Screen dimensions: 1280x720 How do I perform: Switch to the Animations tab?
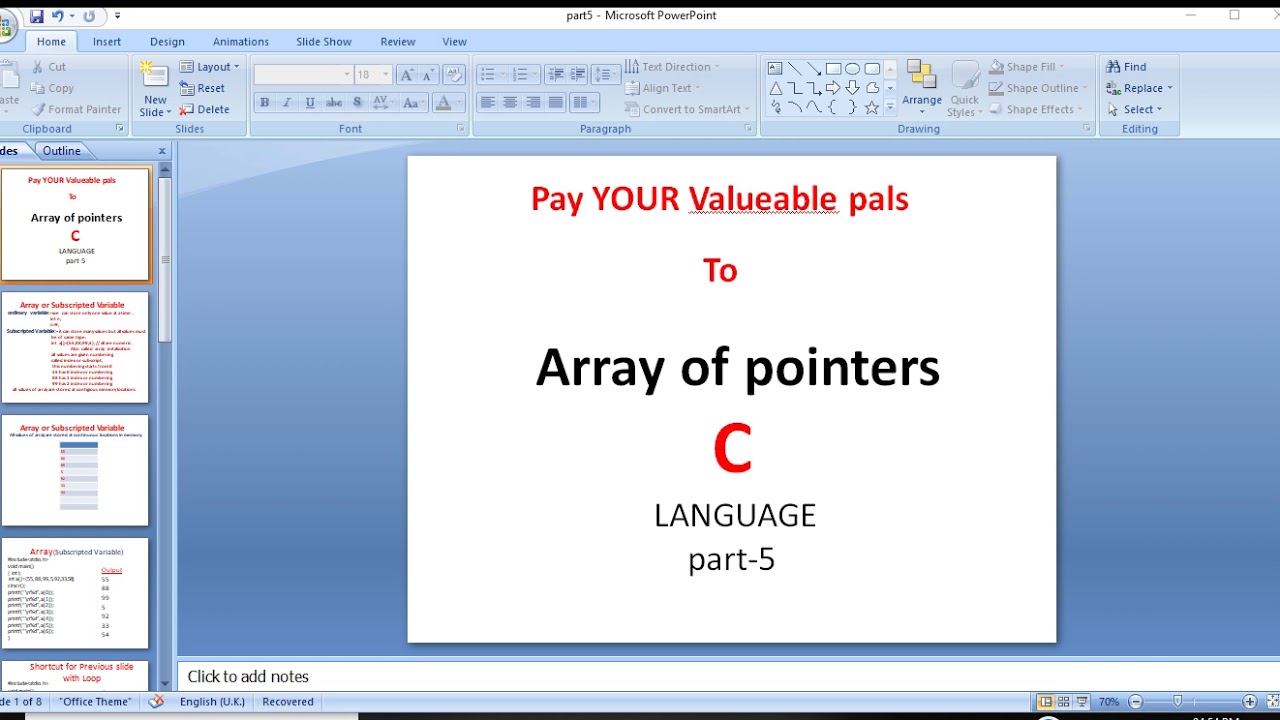[x=241, y=42]
